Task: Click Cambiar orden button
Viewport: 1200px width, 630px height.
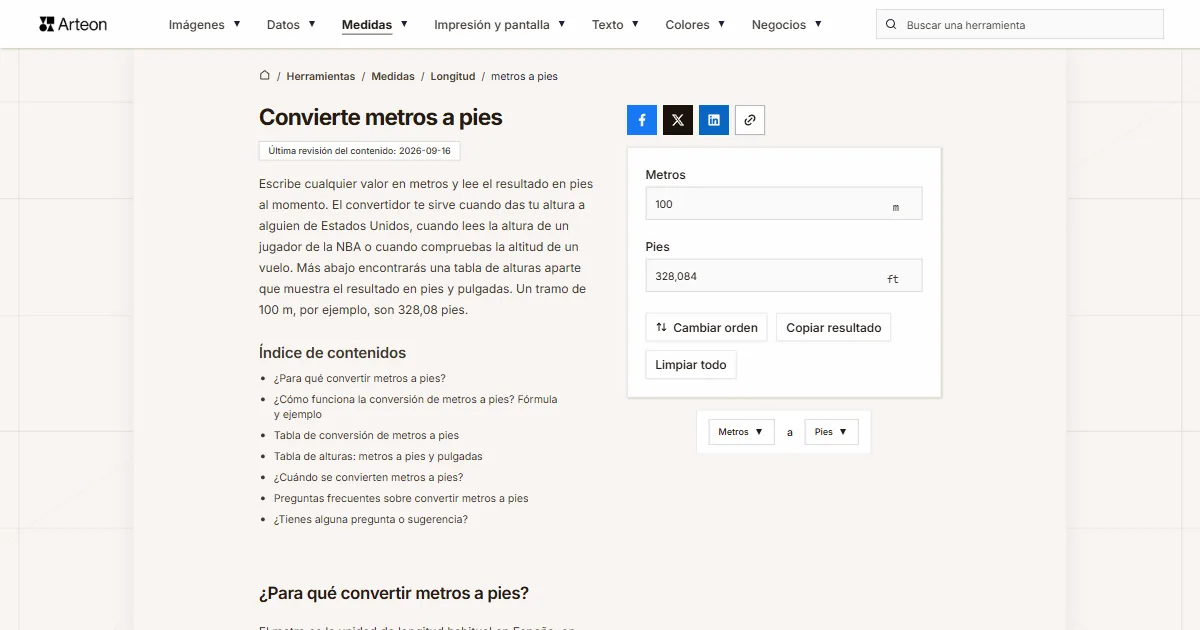Action: coord(706,328)
